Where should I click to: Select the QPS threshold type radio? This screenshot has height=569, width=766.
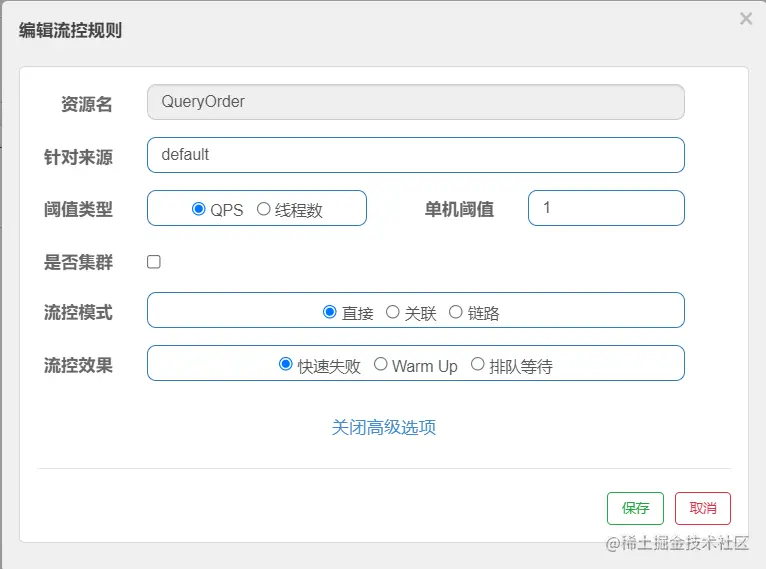[198, 209]
